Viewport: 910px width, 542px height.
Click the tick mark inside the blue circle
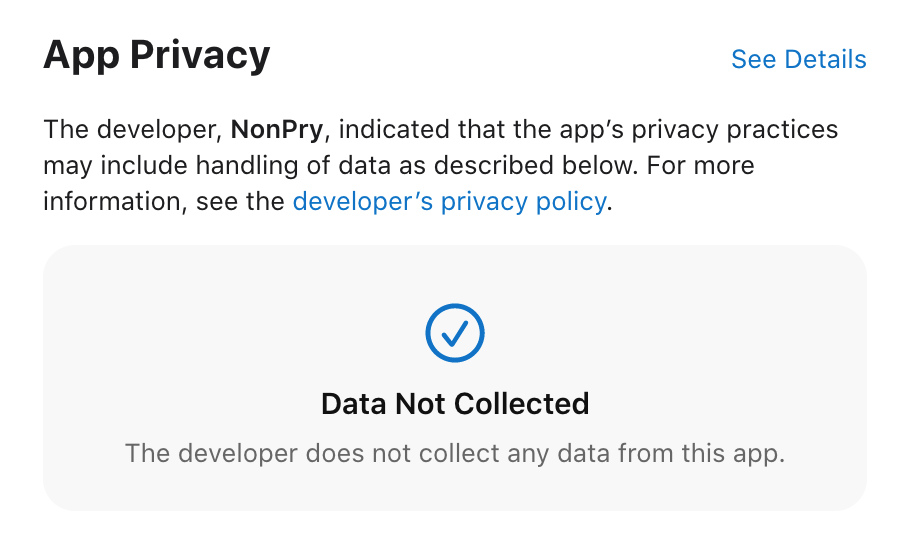[x=455, y=333]
